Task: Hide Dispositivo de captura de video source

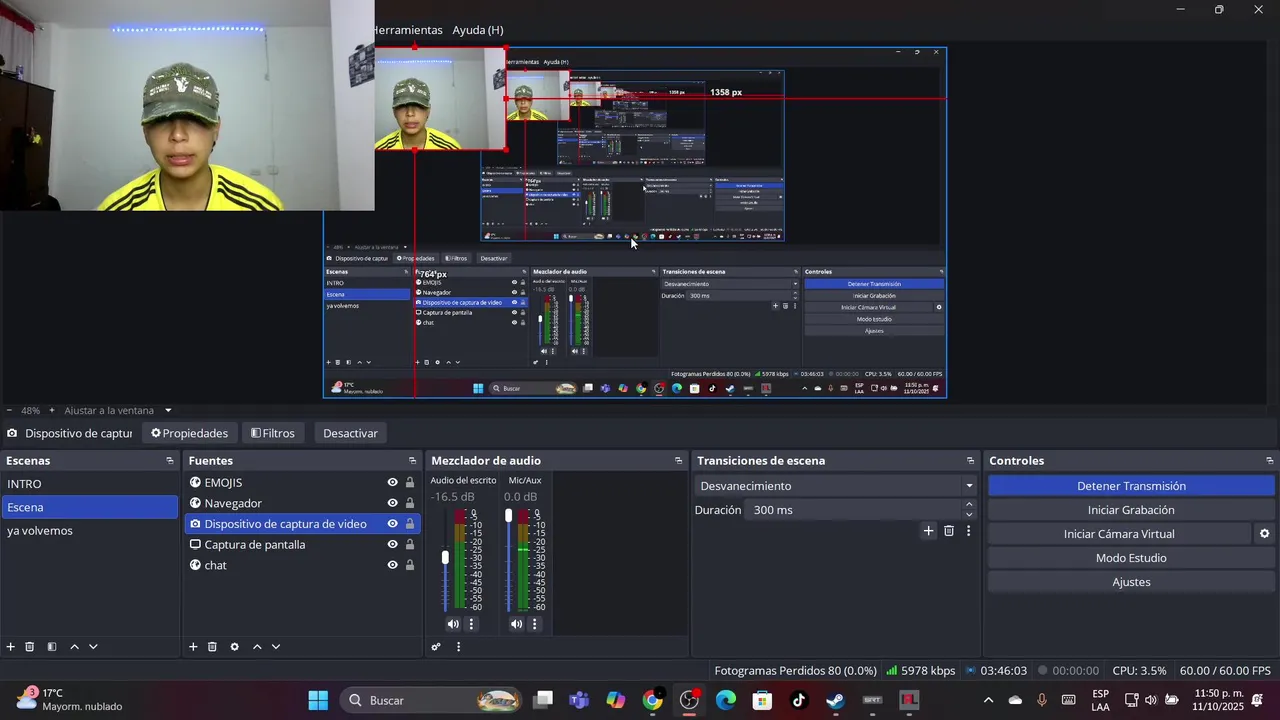Action: 392,524
